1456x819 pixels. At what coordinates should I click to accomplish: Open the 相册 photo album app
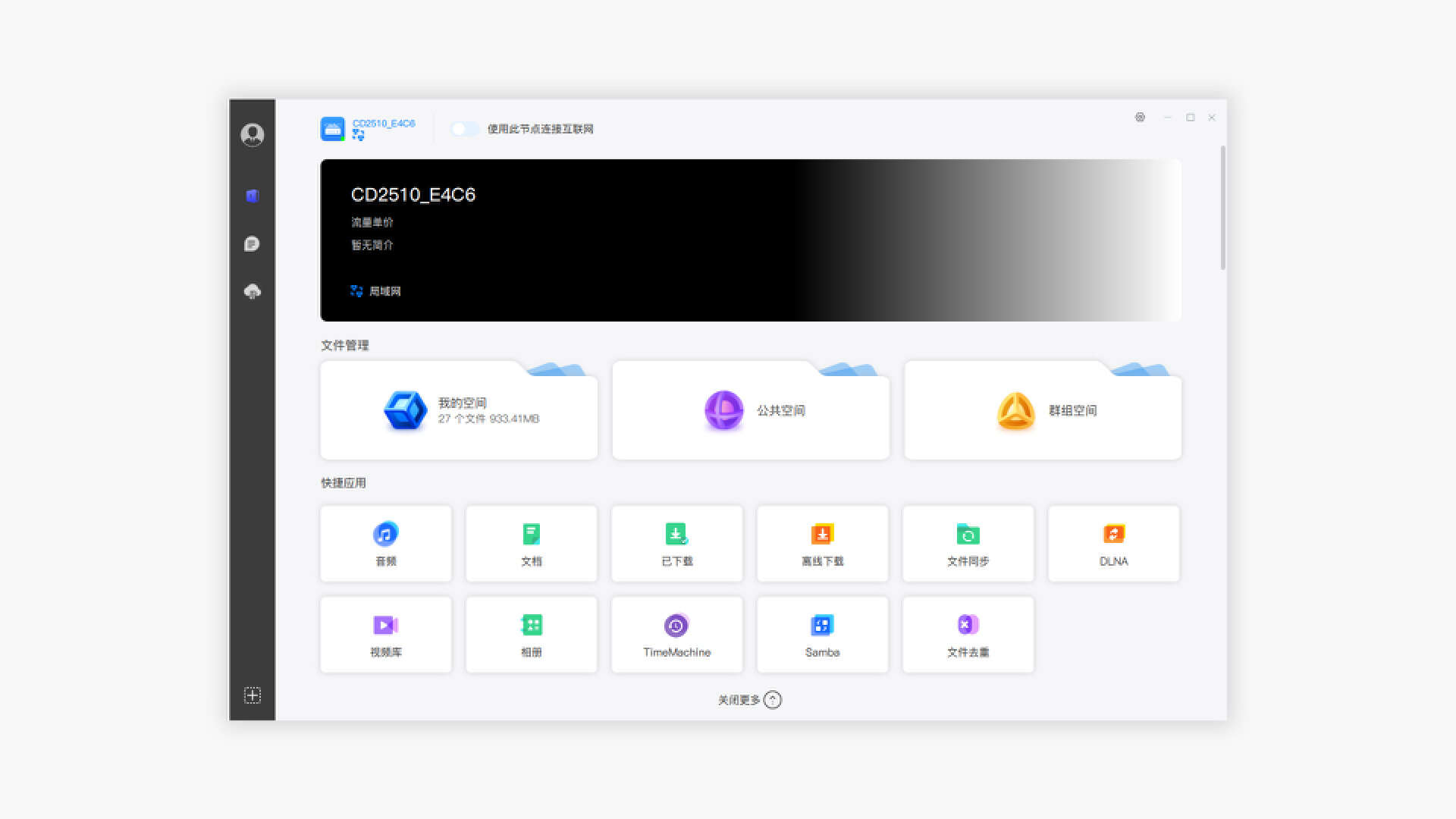pyautogui.click(x=531, y=634)
